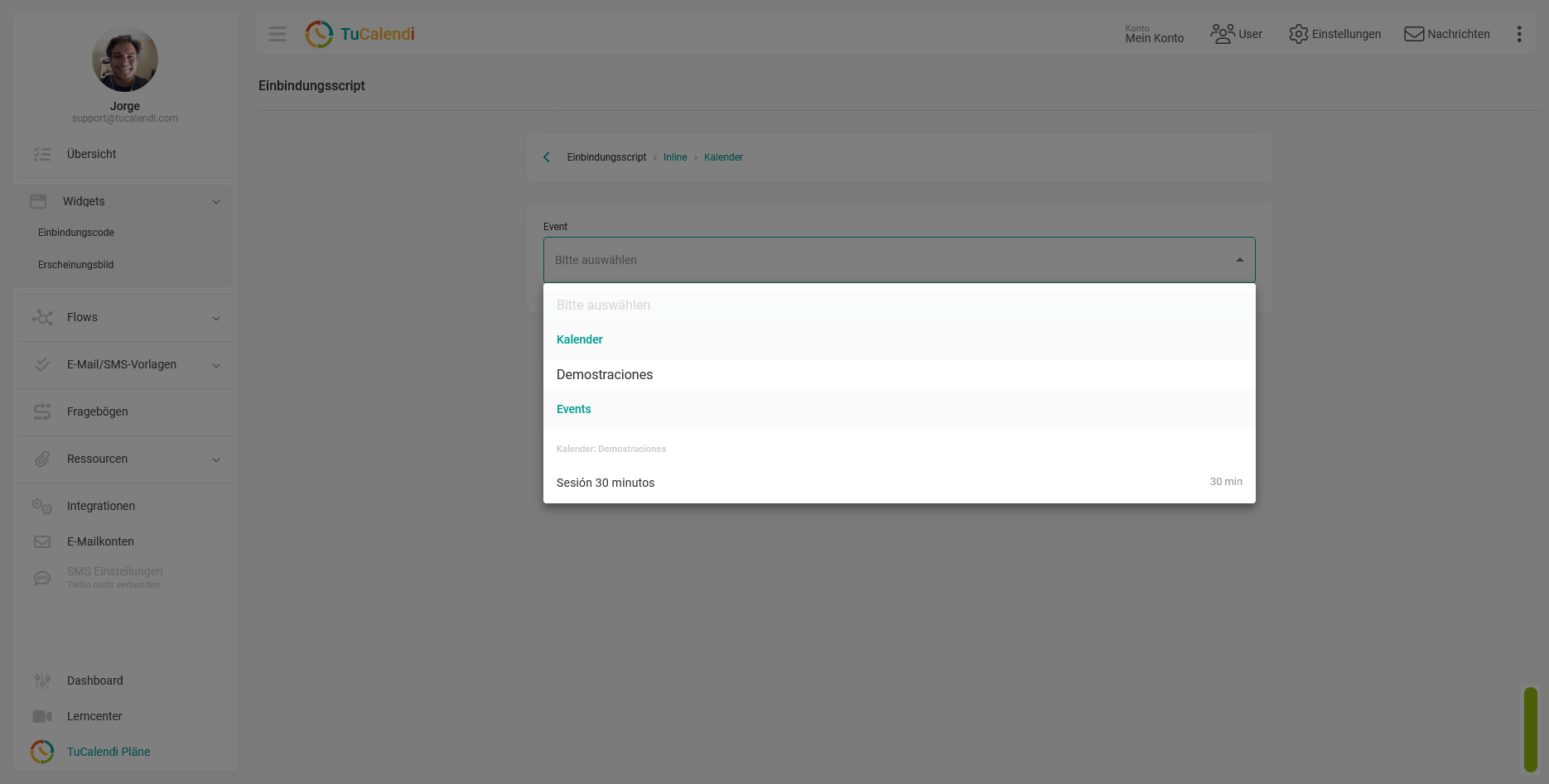Click the Flows node icon

click(42, 317)
